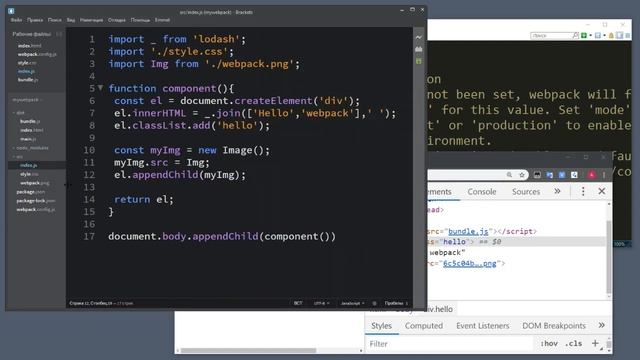Follow the 6c5c04b...png link in DevTools

click(469, 264)
